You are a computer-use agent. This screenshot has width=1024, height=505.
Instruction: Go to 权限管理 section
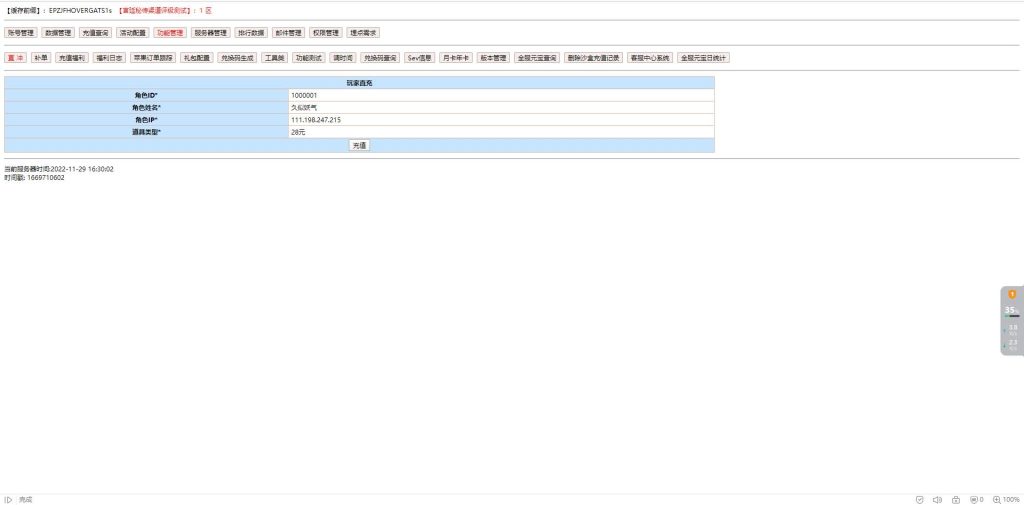325,33
